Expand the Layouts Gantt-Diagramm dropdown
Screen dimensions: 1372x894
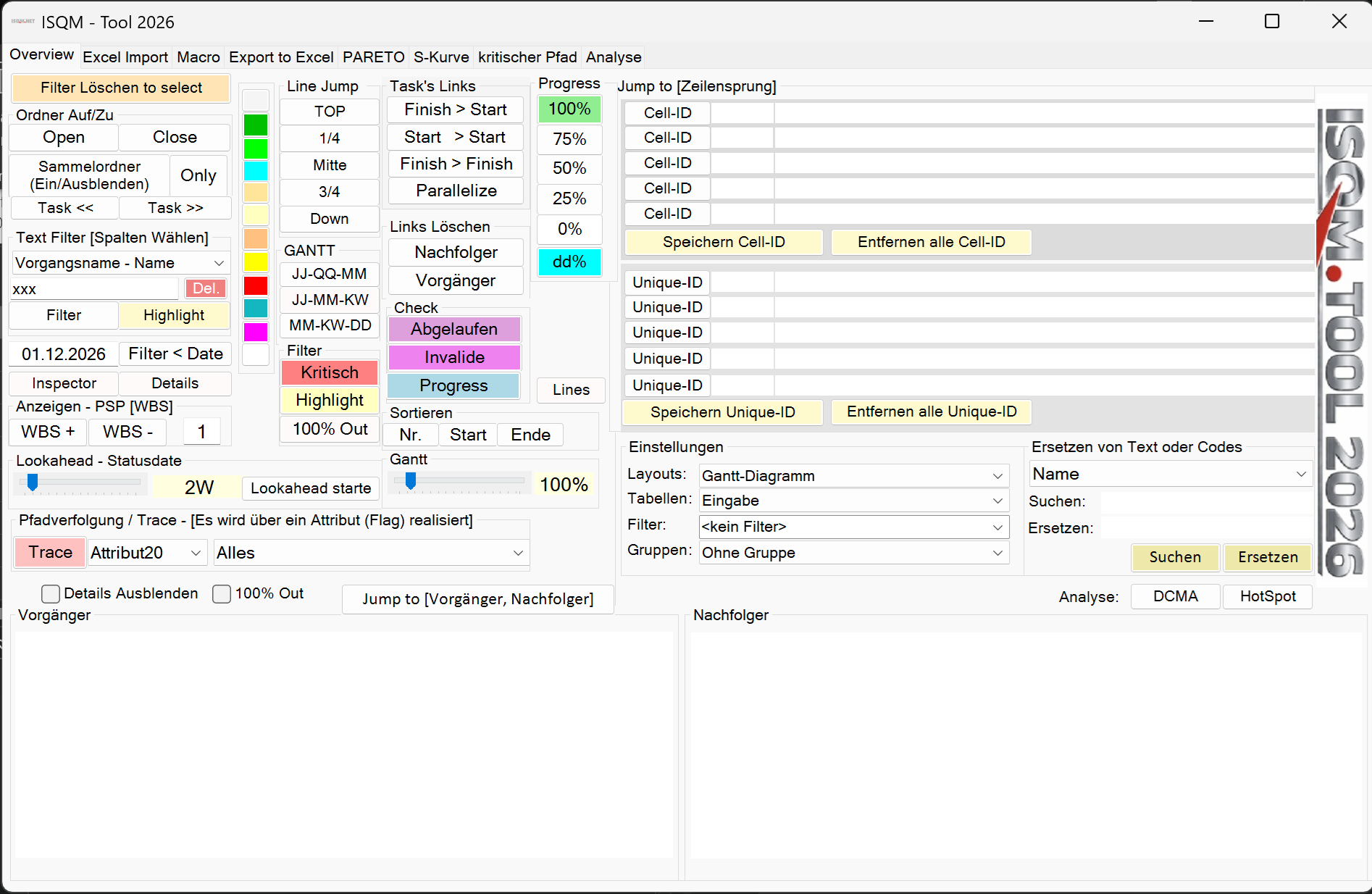click(853, 476)
